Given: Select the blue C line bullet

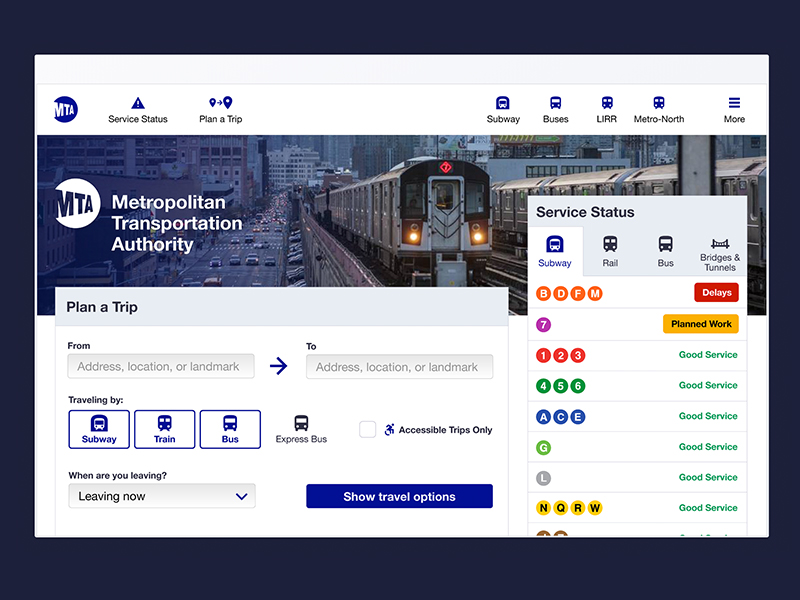Looking at the screenshot, I should tap(561, 417).
